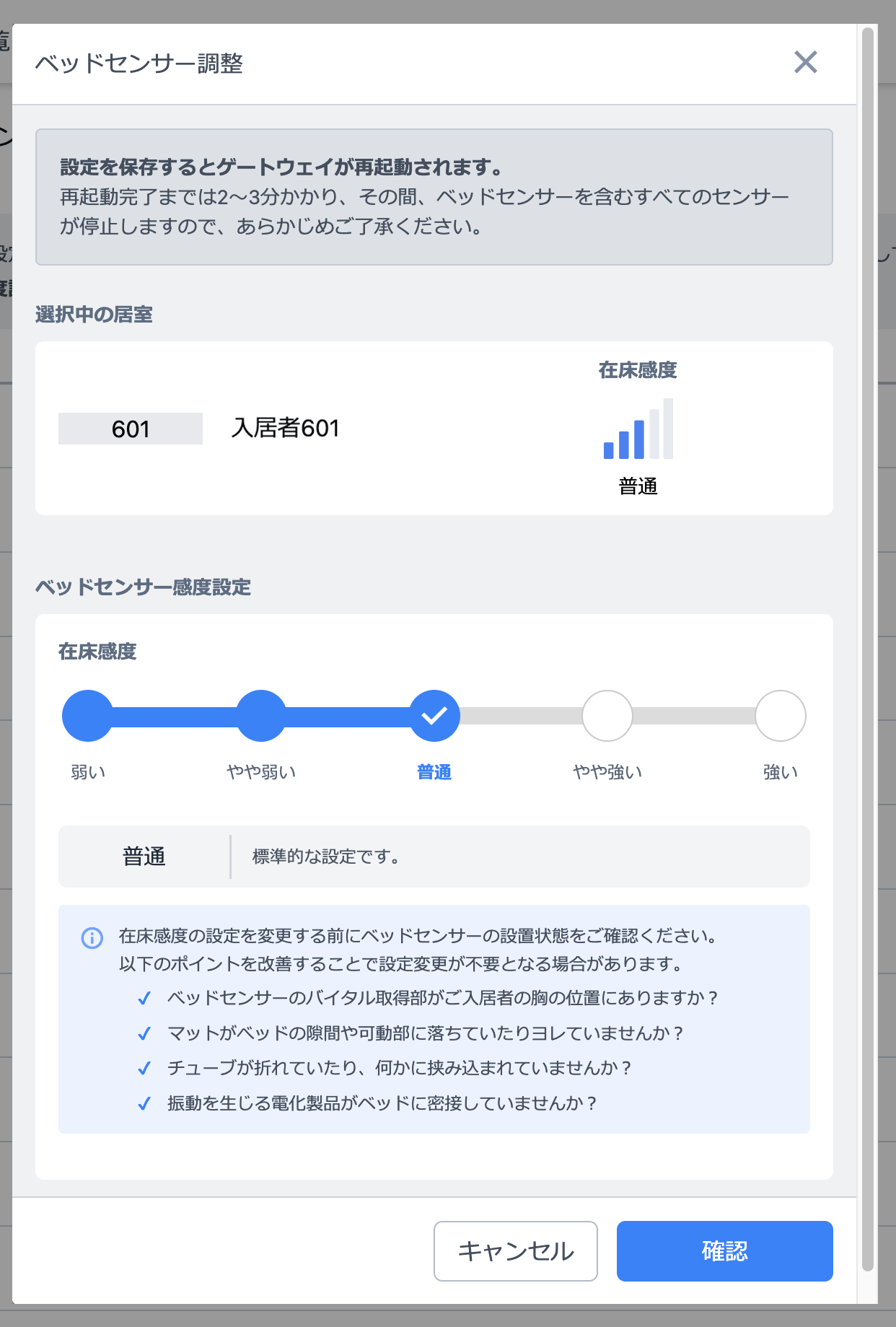
Task: Click the 在床感度 signal bars icon
Action: 638,429
